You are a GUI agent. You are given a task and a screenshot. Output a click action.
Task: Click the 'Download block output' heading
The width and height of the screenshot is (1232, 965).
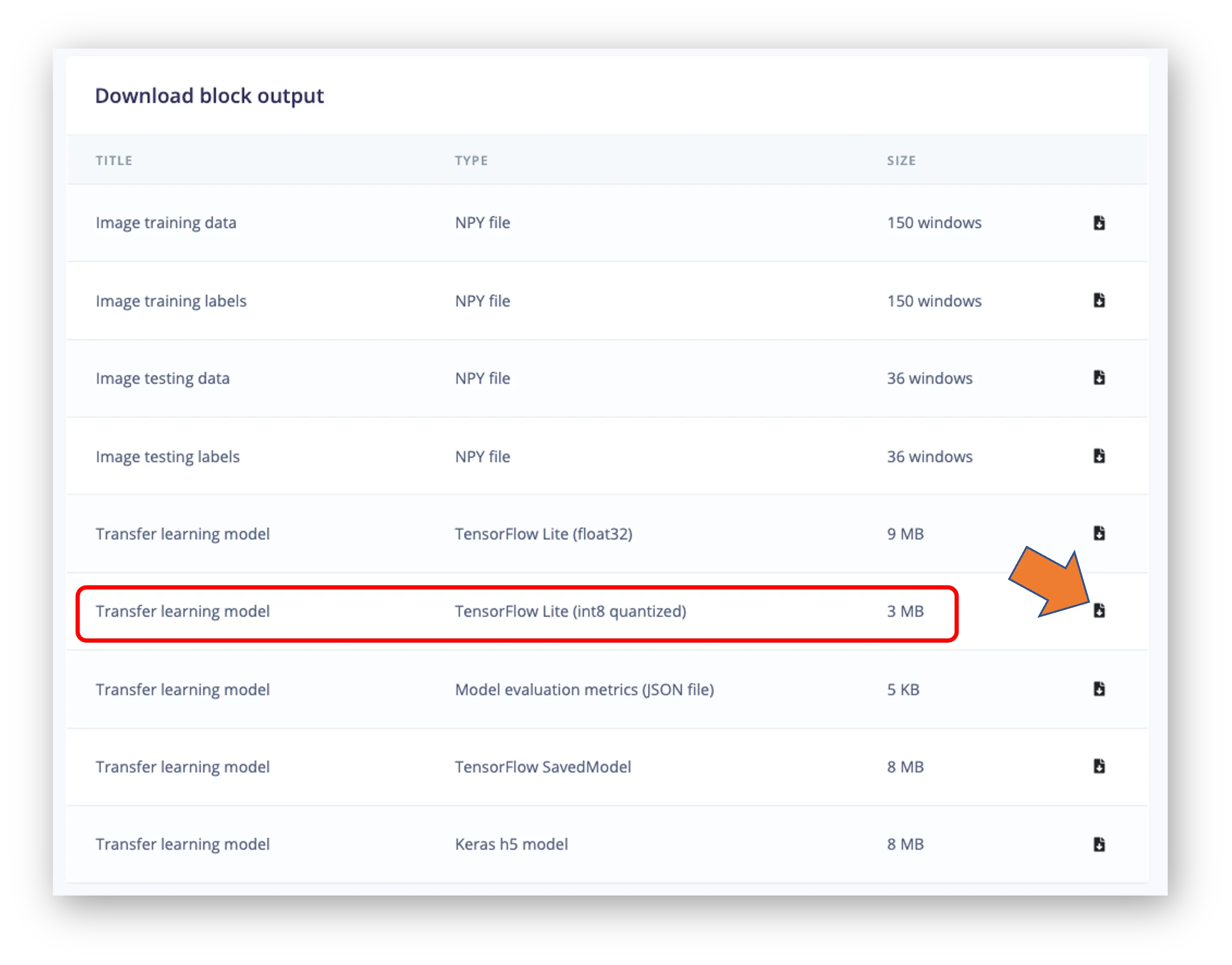click(x=209, y=96)
